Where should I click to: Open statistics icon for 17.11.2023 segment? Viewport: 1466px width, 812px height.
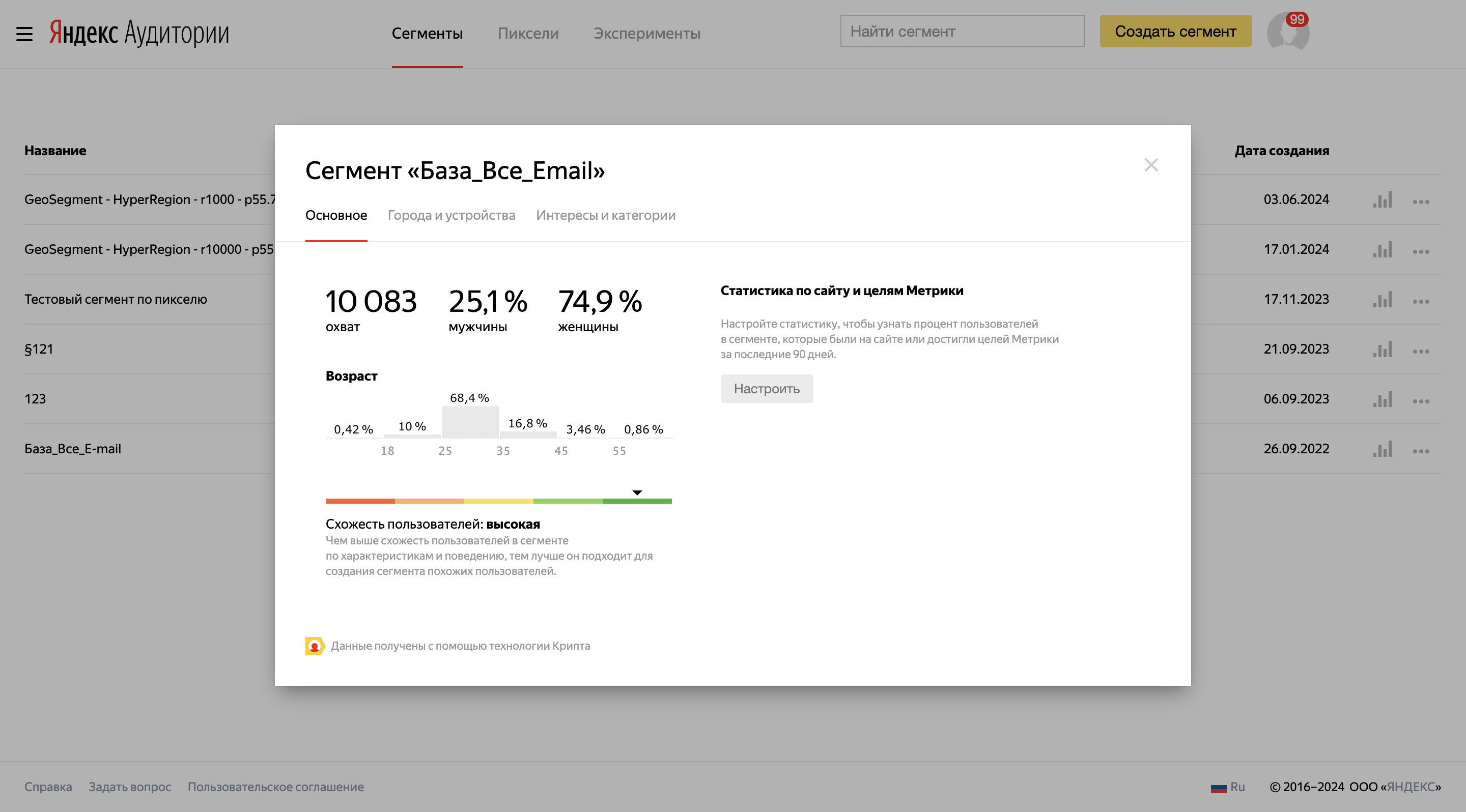tap(1383, 299)
